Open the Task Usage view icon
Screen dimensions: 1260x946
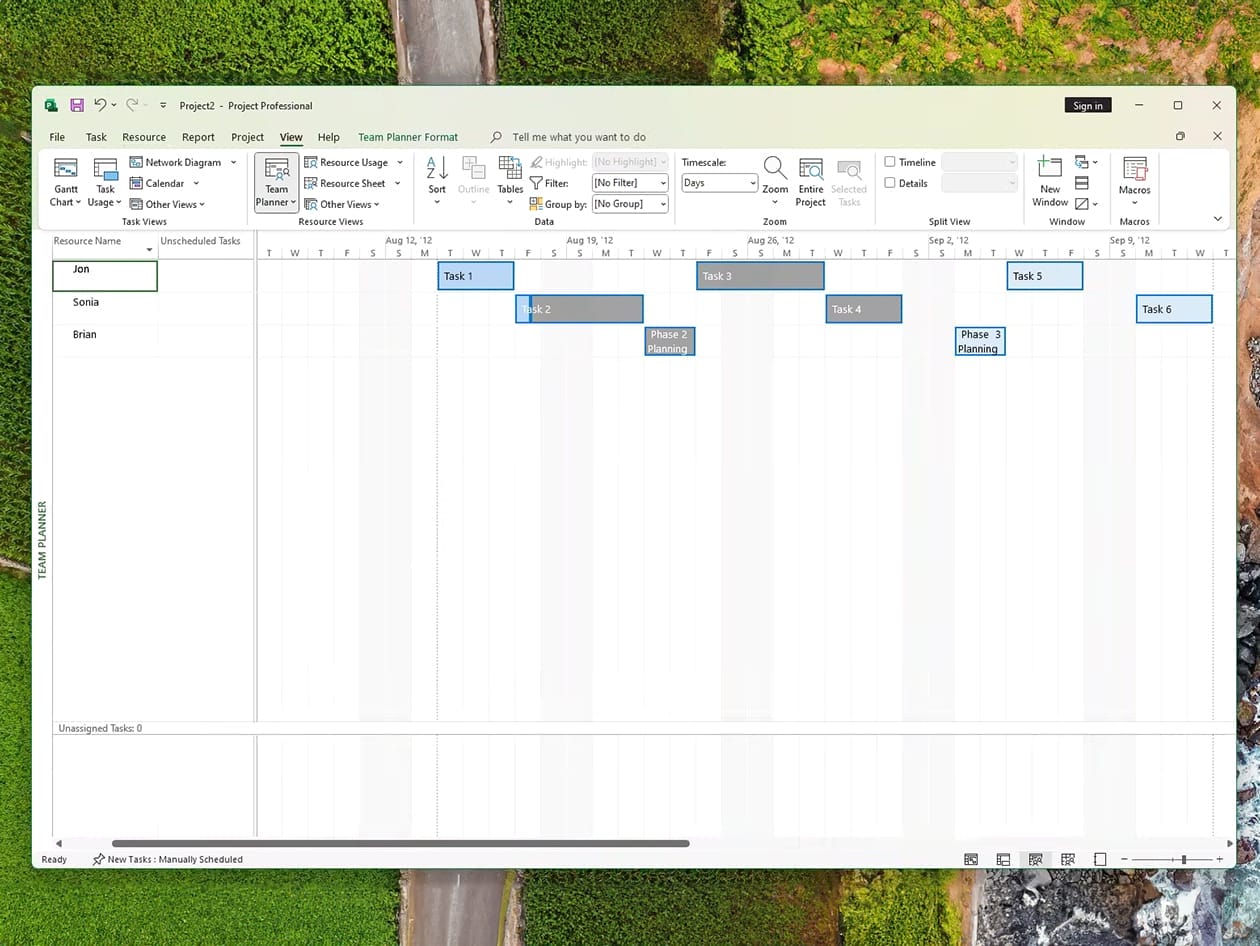105,169
